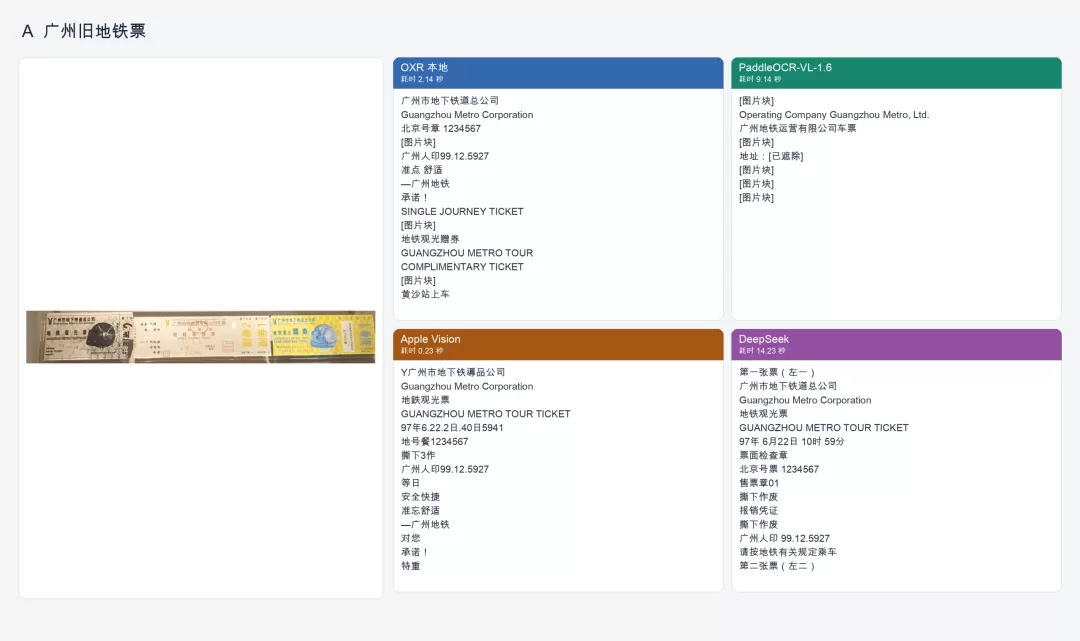Click the 耗时 0.23 秒 timing label
Image resolution: width=1080 pixels, height=641 pixels.
click(x=422, y=351)
